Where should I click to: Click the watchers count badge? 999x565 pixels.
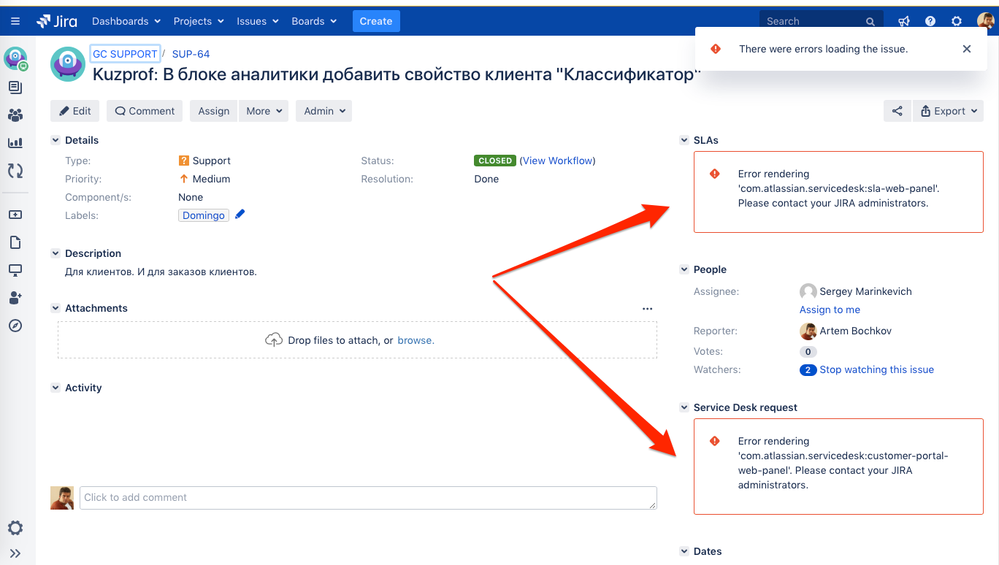coord(808,369)
